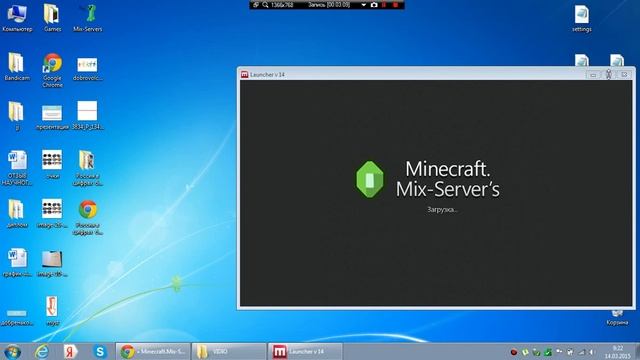Viewport: 640px width, 360px height.
Task: Open the Корзина recycle bin
Action: pos(617,318)
